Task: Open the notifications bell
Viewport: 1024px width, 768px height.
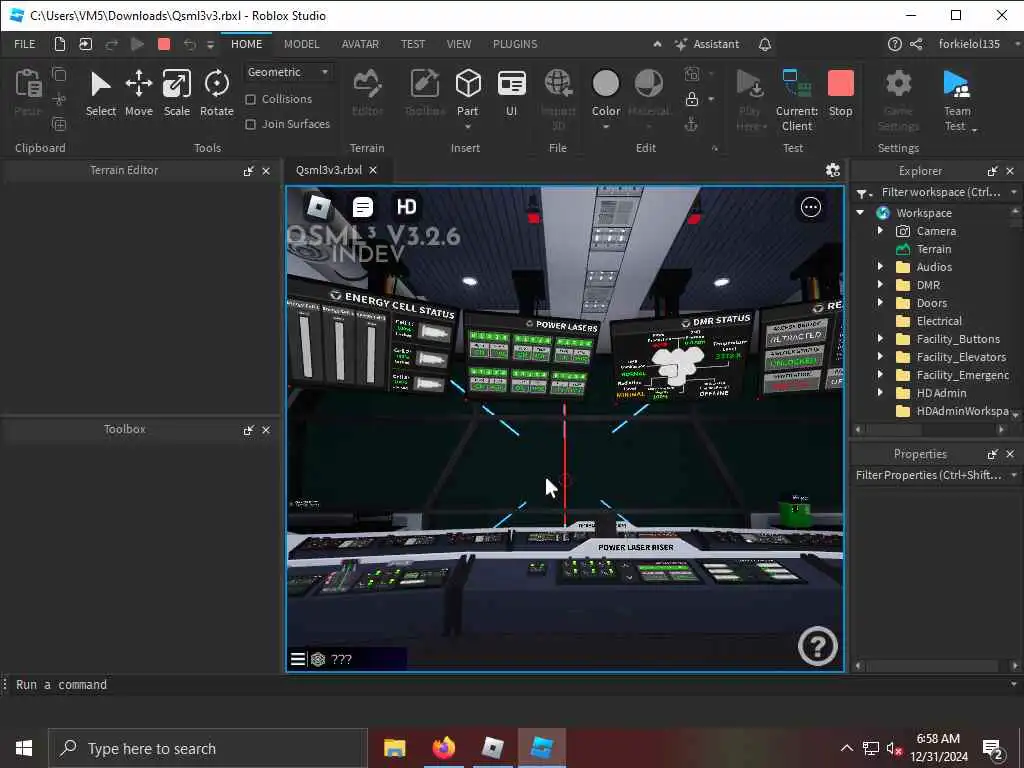Action: pyautogui.click(x=765, y=44)
